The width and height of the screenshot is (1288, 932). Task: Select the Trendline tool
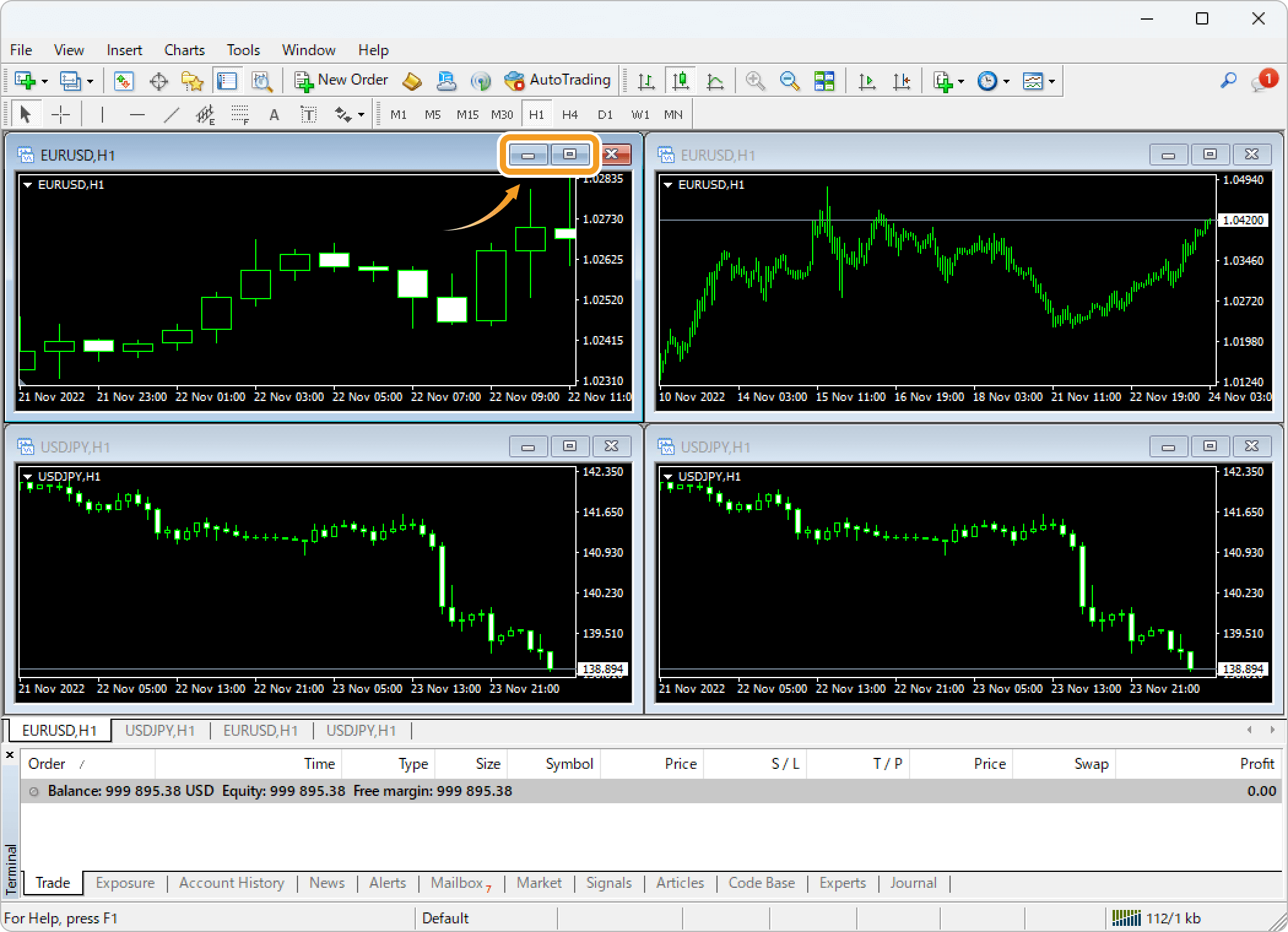click(172, 115)
